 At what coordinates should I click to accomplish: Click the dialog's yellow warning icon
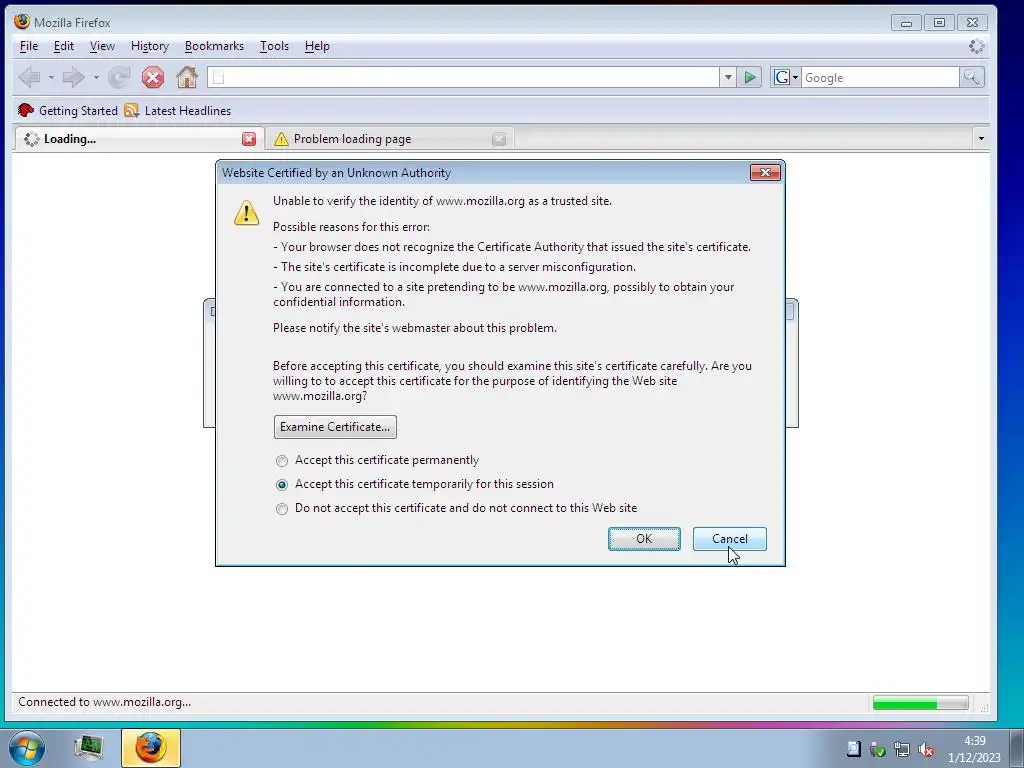click(246, 213)
